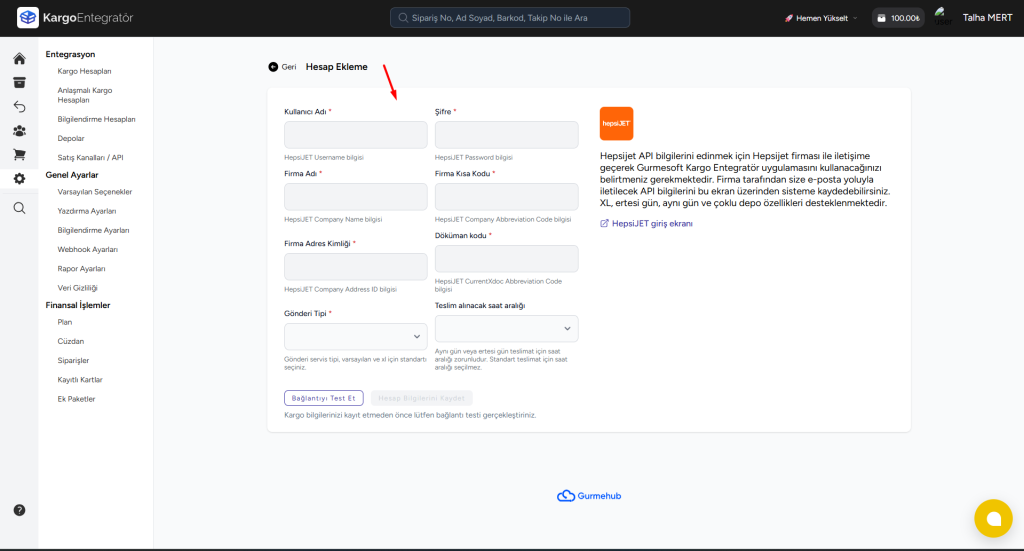Go to Webhook Ayarları menu item

click(x=88, y=249)
